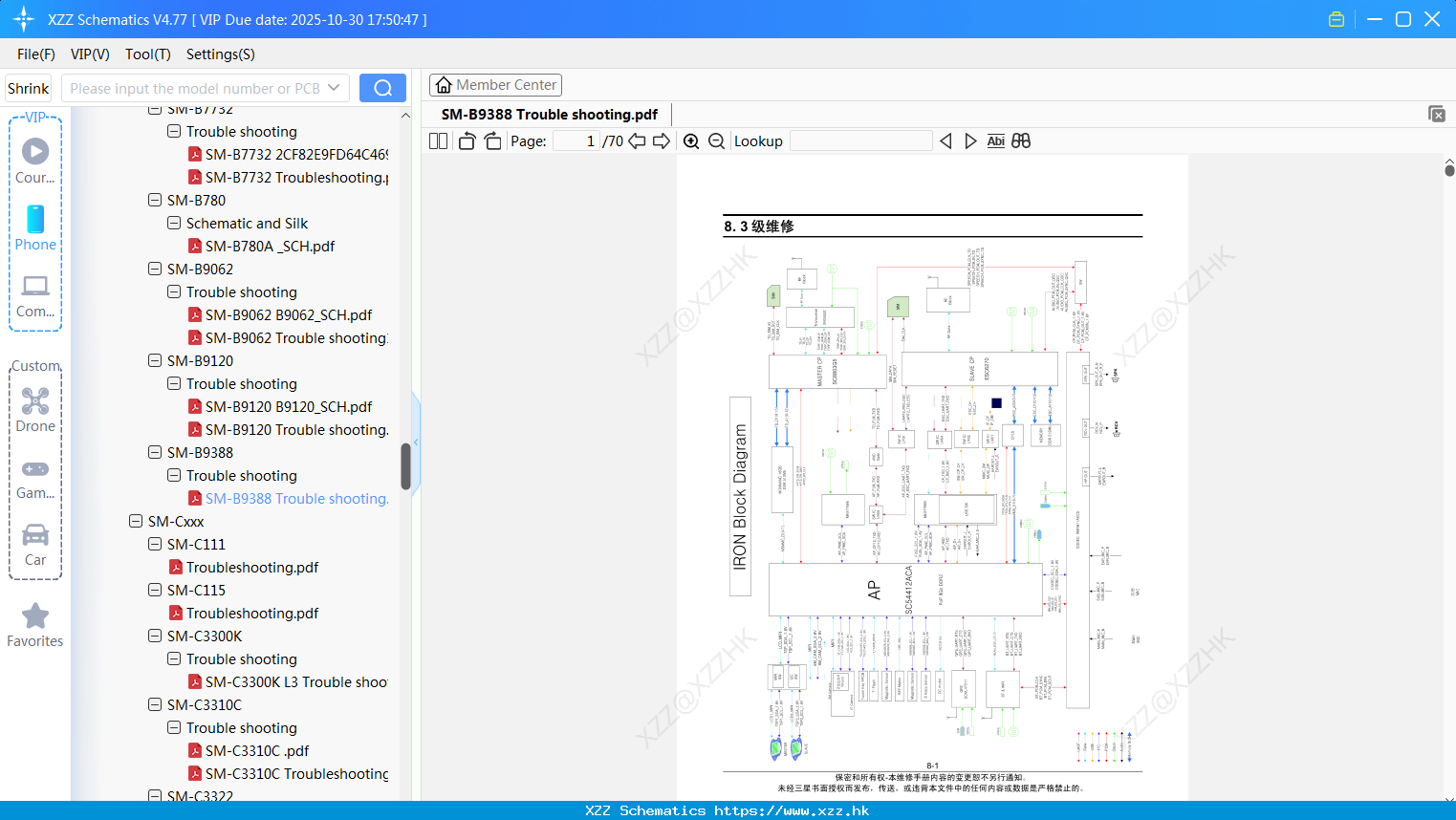Viewport: 1456px width, 820px height.
Task: Open SM-B7732 Troubleshooting pdf file
Action: (x=288, y=177)
